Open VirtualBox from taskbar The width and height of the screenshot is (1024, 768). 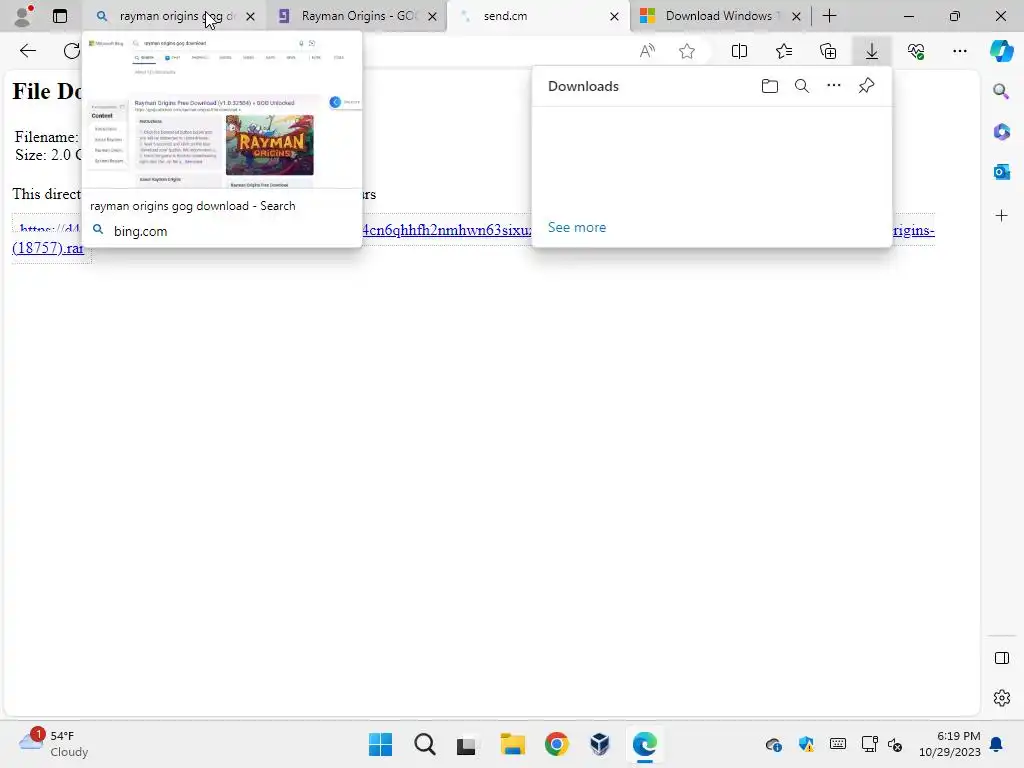tap(600, 744)
